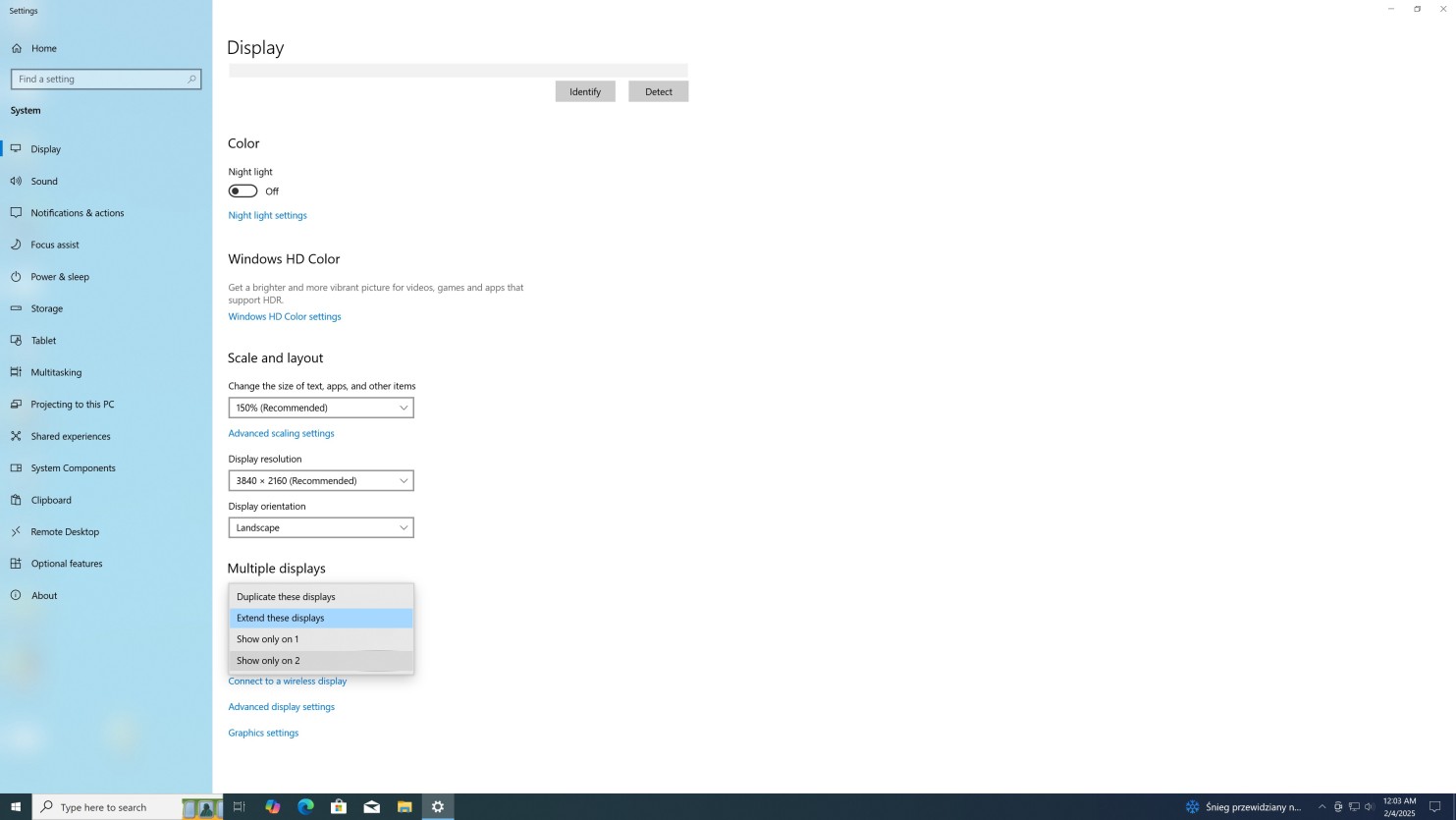Image resolution: width=1456 pixels, height=820 pixels.
Task: Open the Home icon in sidebar
Action: pos(17,48)
